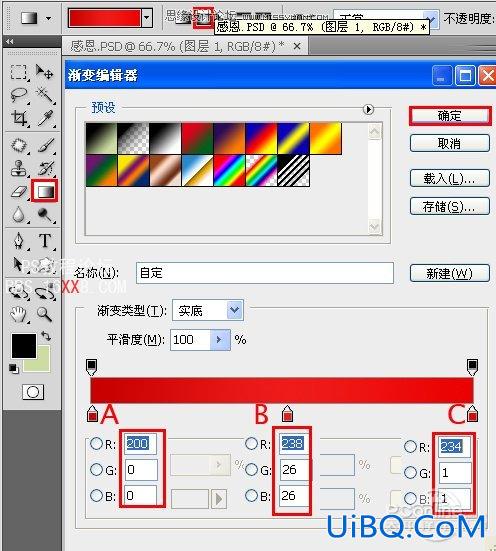Open the presets flyout menu arrow
Image resolution: width=496 pixels, height=551 pixels.
[368, 109]
